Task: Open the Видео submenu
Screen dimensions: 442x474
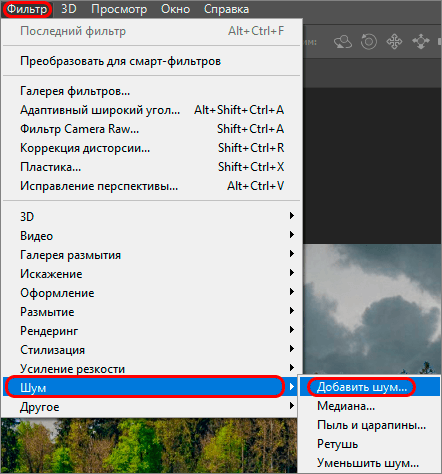Action: 152,236
